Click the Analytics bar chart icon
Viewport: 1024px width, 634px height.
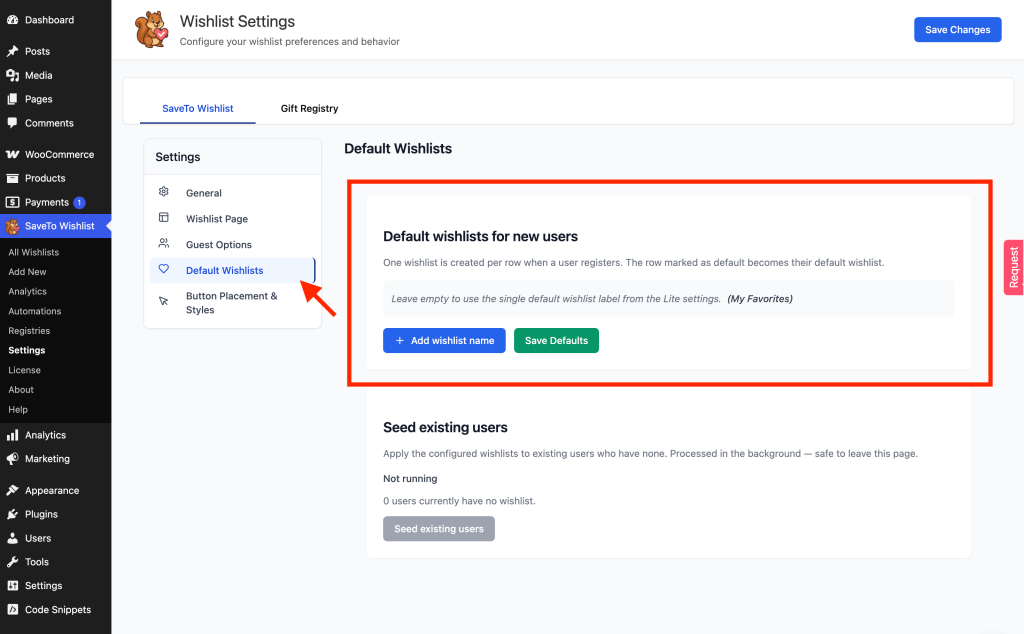tap(12, 435)
